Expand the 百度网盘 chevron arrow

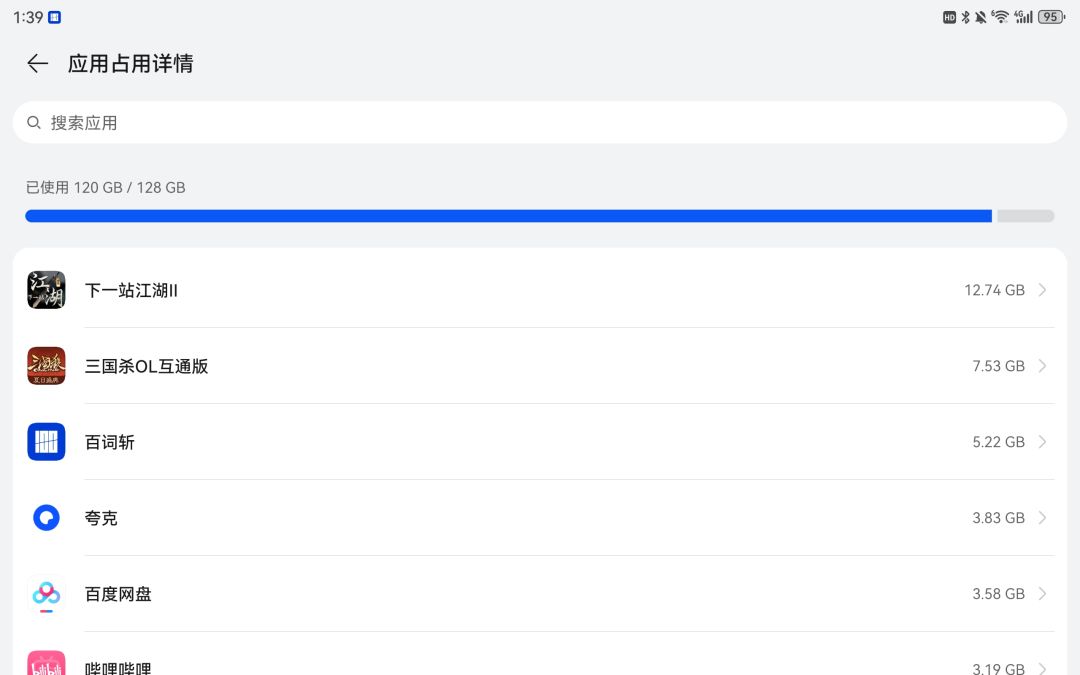click(x=1043, y=593)
